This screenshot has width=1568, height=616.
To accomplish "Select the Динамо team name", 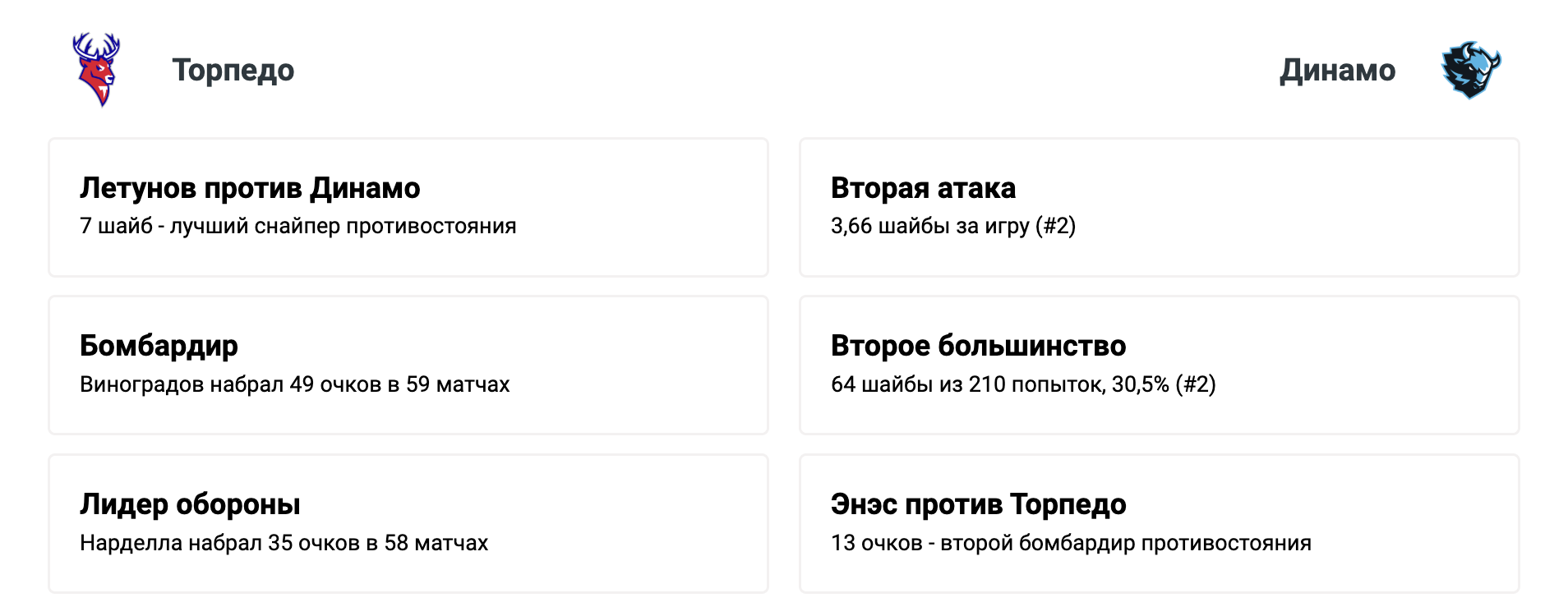I will coord(1337,71).
